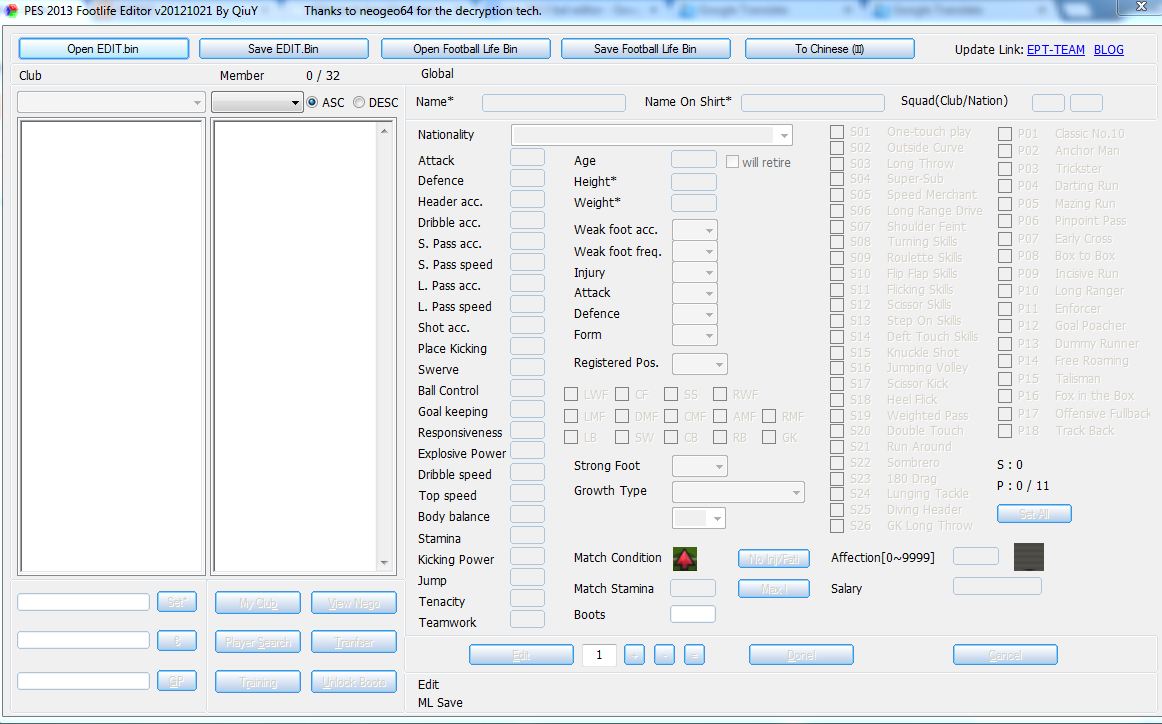Select the ASC sort radio button
Viewport: 1162px width, 724px height.
click(x=312, y=102)
